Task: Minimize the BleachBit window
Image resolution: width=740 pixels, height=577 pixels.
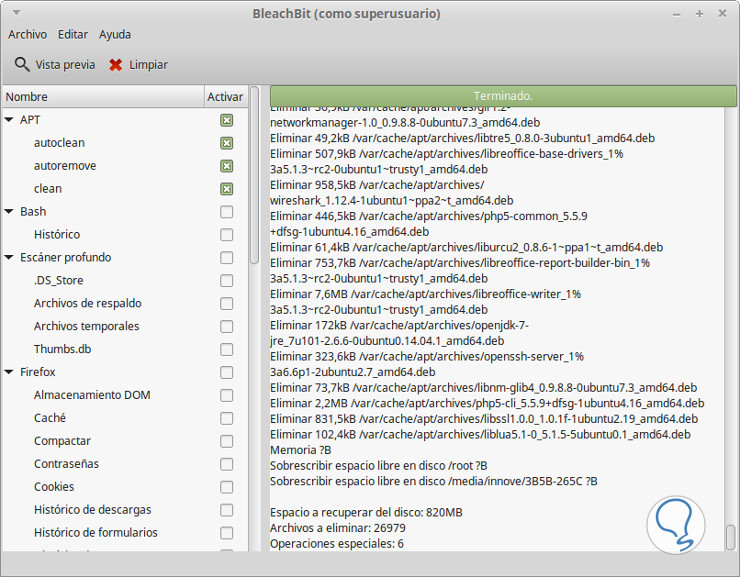Action: pos(677,14)
